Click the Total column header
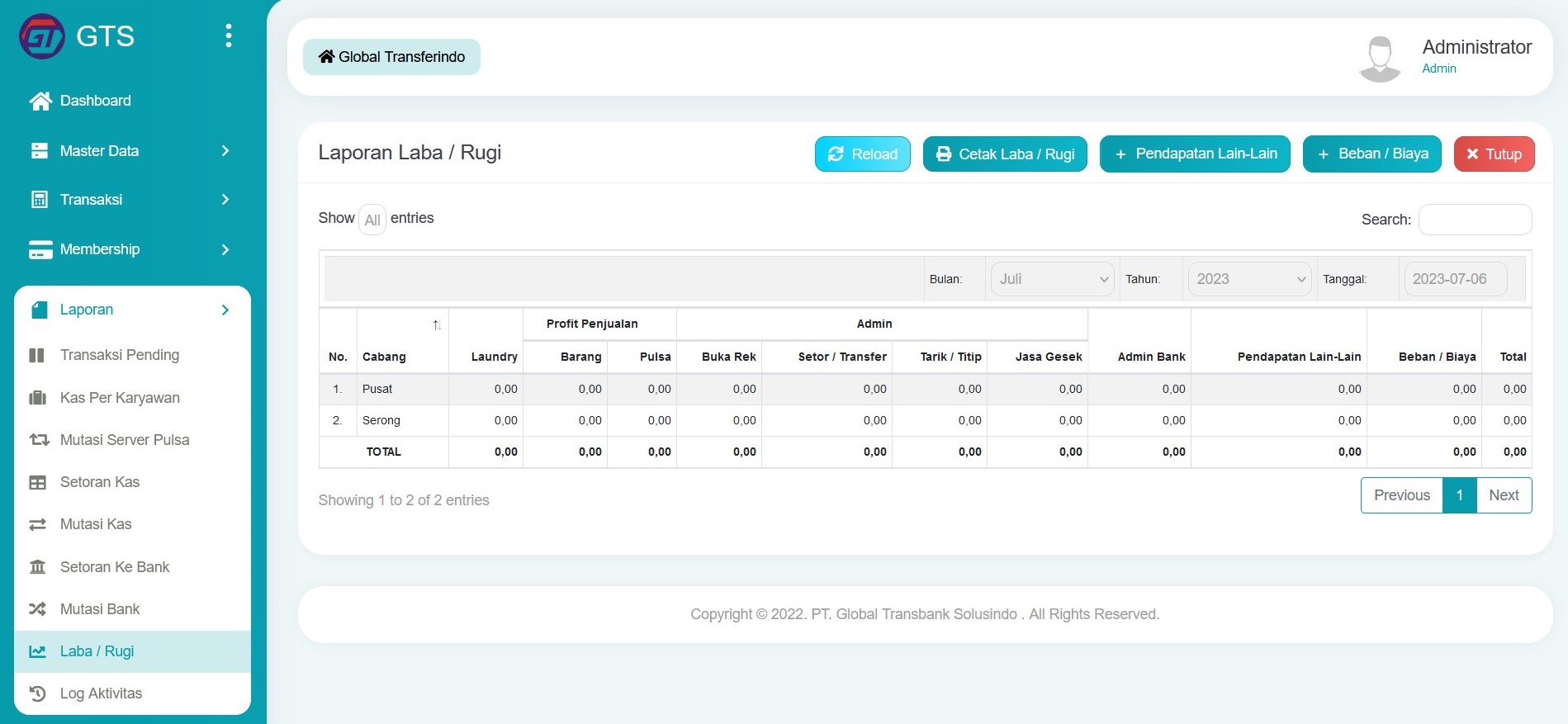1568x724 pixels. (1507, 341)
